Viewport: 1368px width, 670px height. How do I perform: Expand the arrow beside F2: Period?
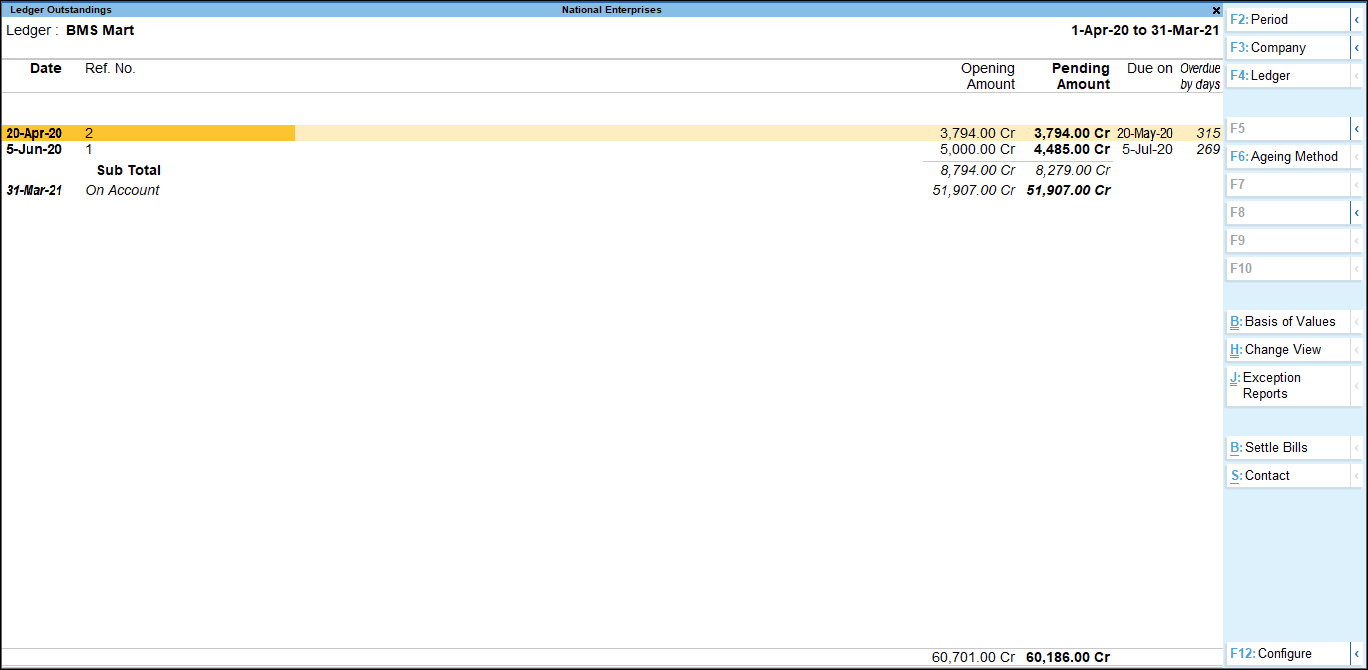[x=1357, y=20]
